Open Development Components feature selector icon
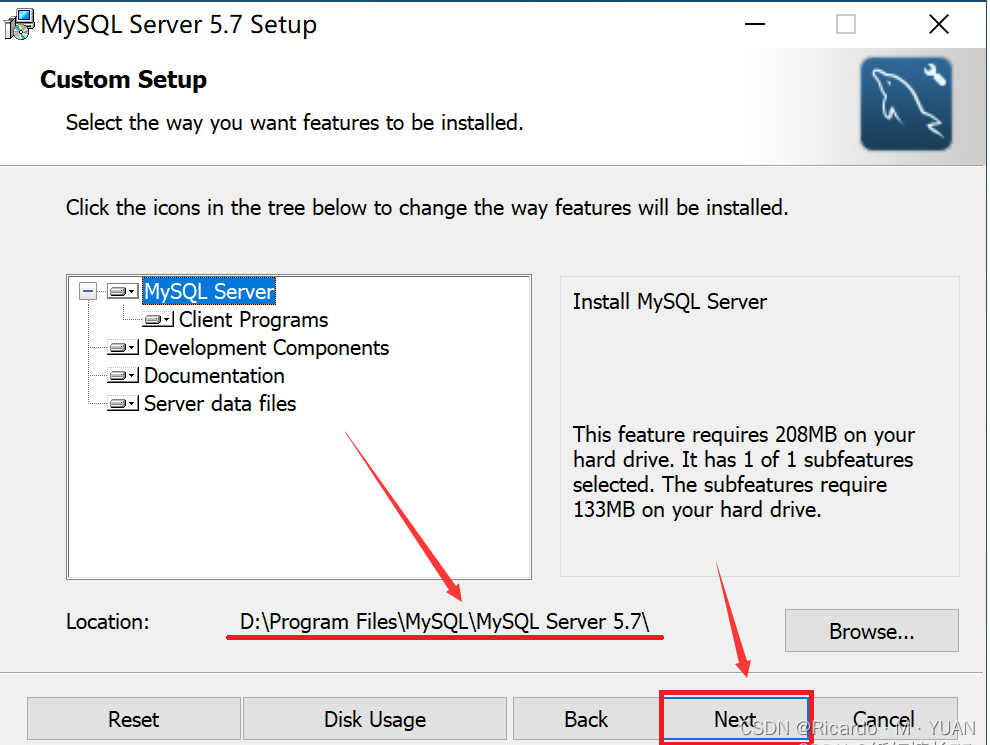Viewport: 990px width, 745px height. coord(119,348)
